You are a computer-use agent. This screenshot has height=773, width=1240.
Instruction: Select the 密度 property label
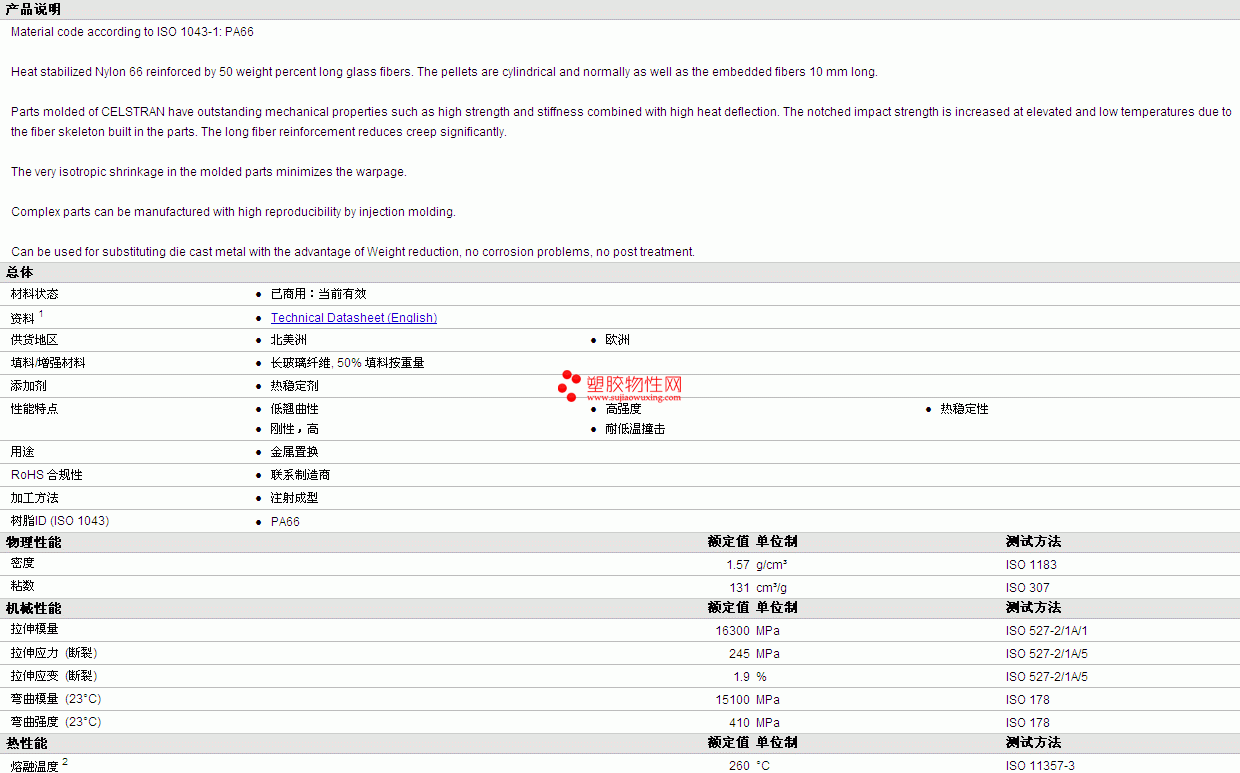pos(23,564)
